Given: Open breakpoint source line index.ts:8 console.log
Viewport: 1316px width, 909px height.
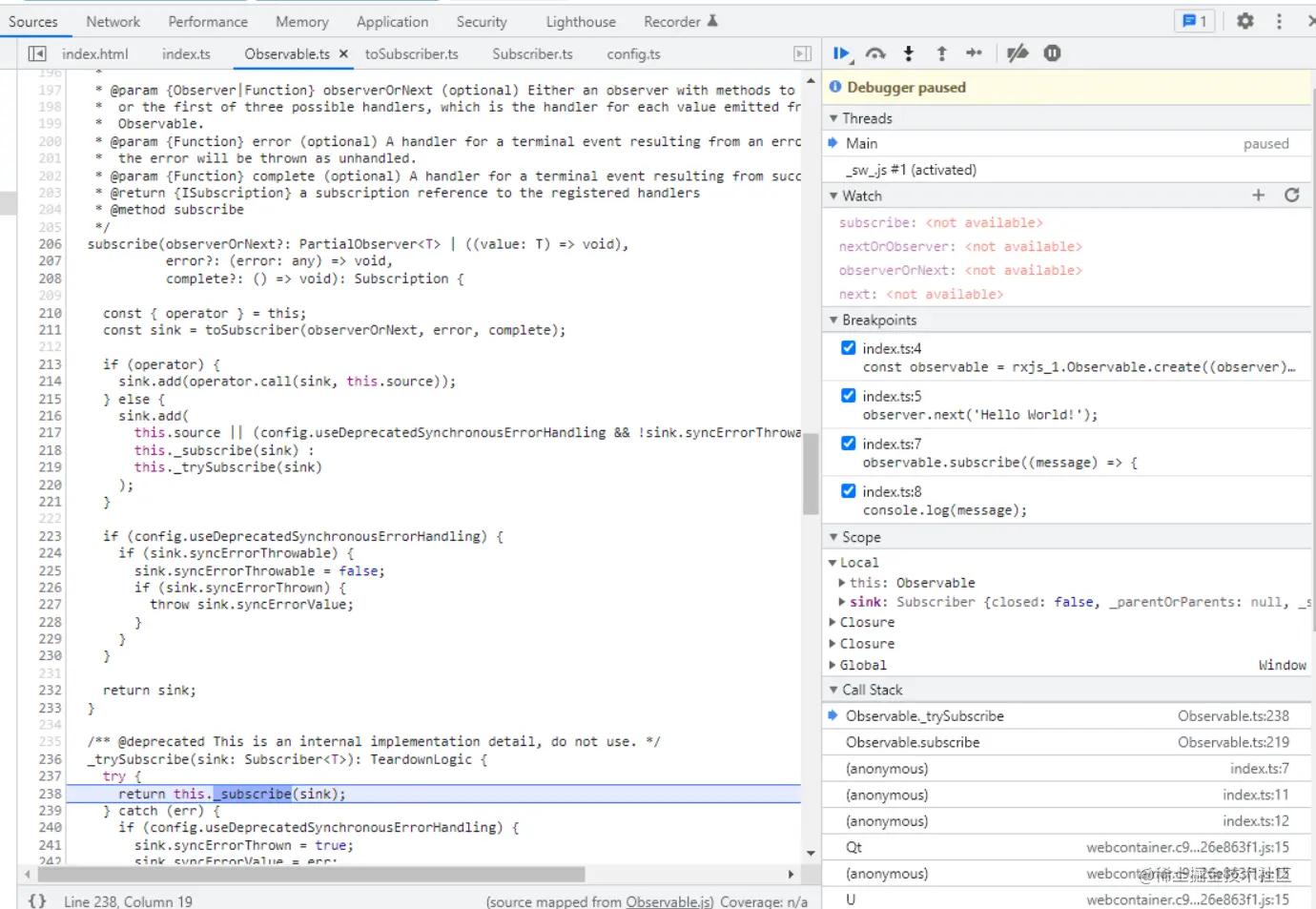Looking at the screenshot, I should point(944,511).
